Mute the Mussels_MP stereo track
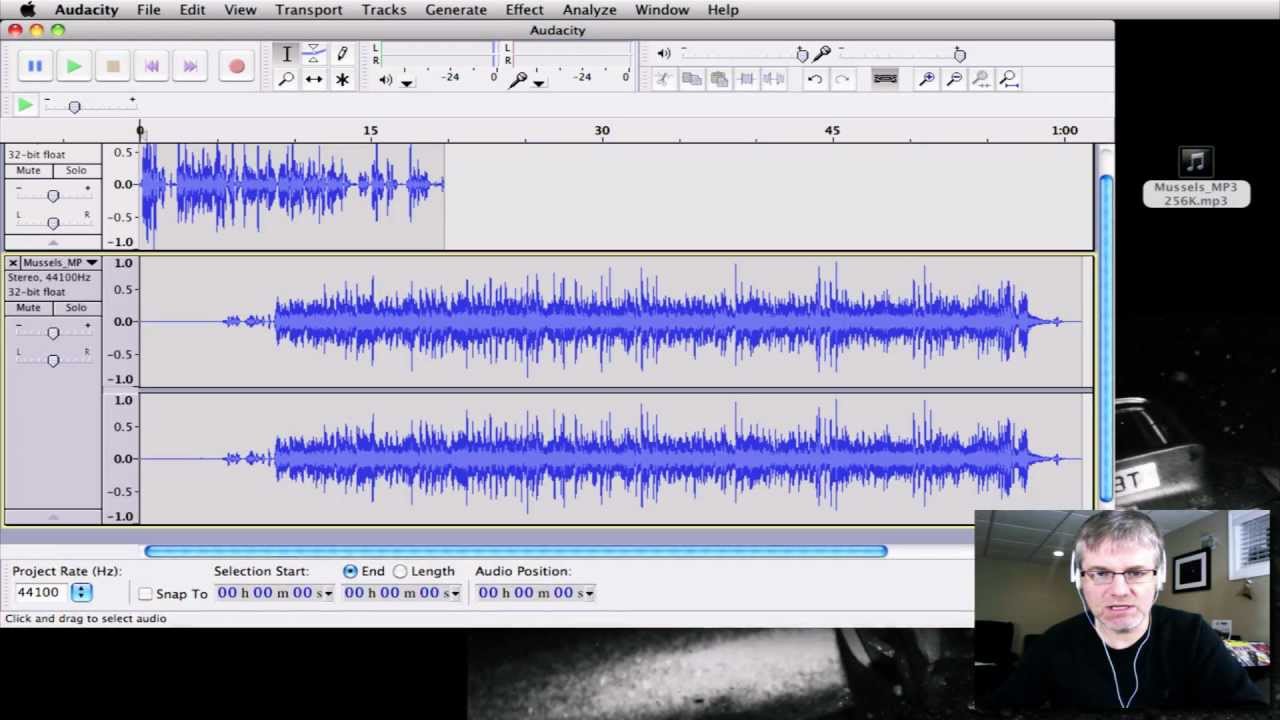The width and height of the screenshot is (1280, 720). click(x=29, y=307)
